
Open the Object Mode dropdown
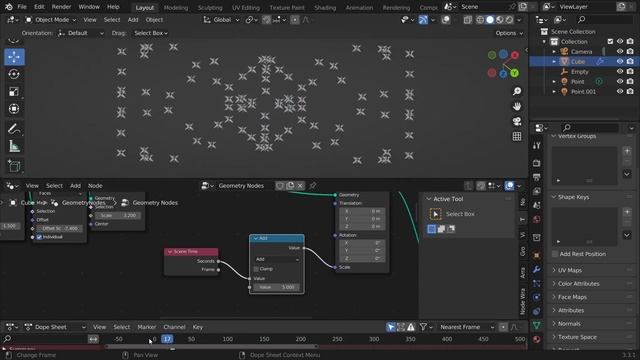[x=51, y=20]
